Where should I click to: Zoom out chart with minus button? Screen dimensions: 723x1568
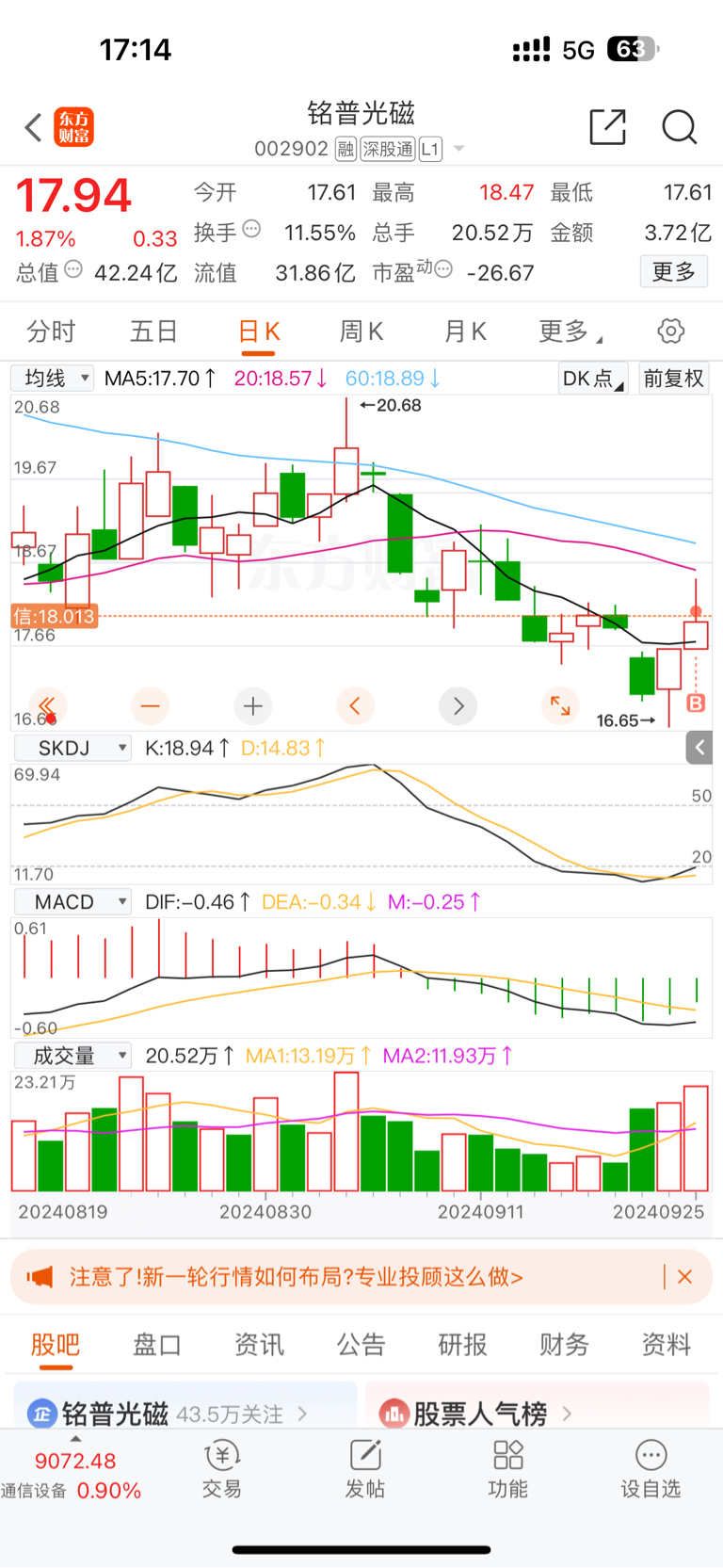150,705
